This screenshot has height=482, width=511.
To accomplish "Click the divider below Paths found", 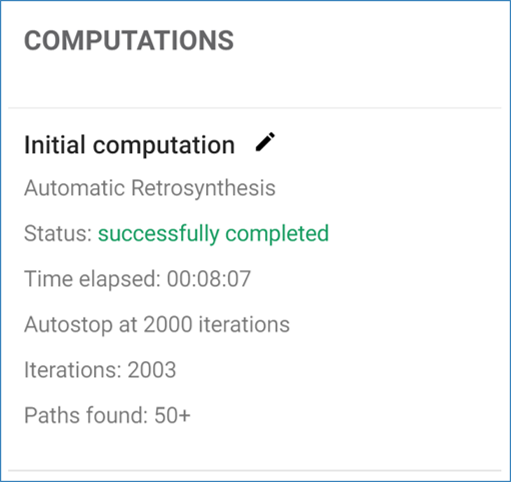I will [255, 471].
